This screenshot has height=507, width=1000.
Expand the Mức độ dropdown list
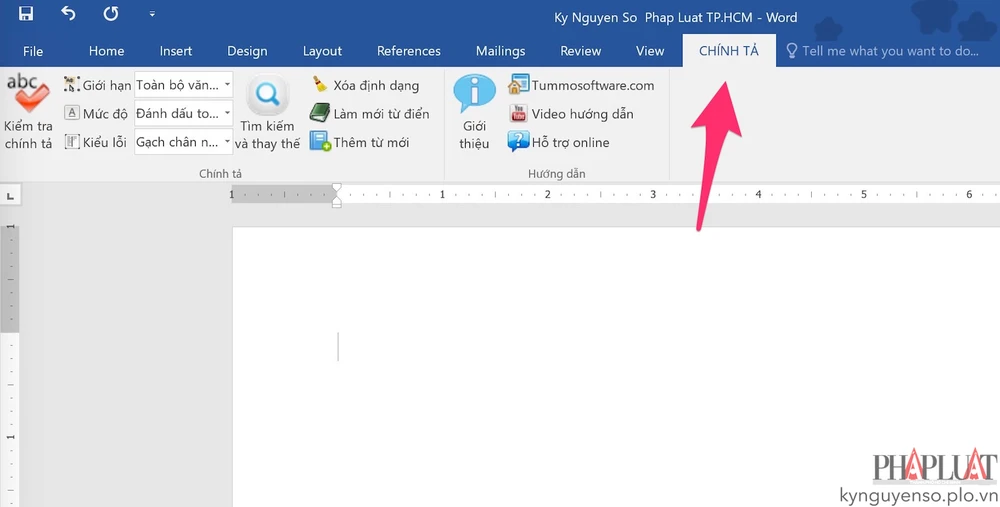click(227, 114)
